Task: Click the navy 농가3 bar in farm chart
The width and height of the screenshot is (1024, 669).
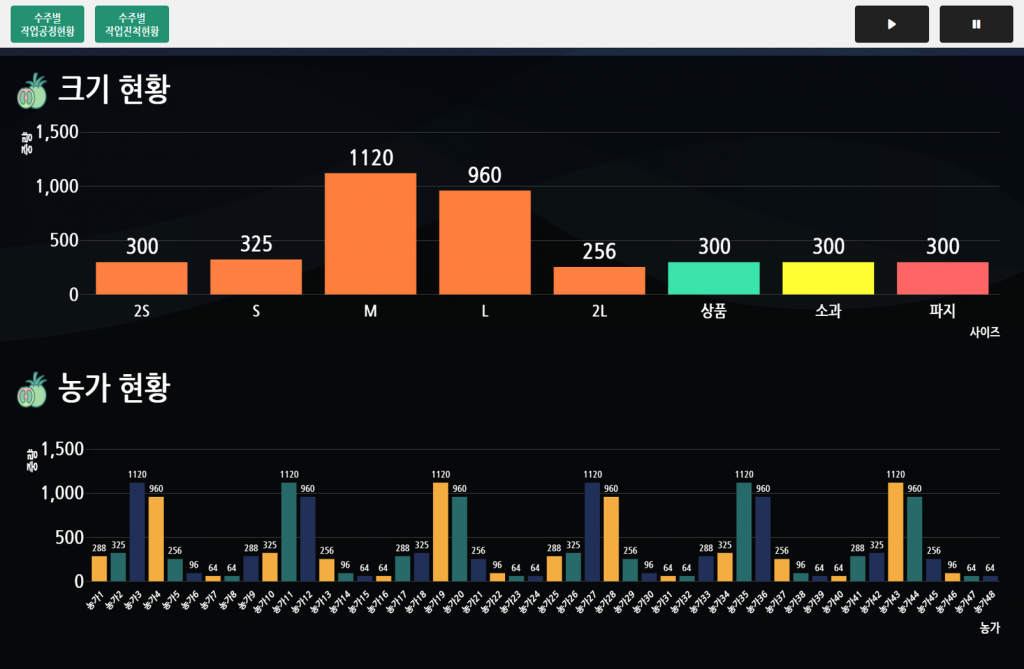Action: click(x=137, y=532)
